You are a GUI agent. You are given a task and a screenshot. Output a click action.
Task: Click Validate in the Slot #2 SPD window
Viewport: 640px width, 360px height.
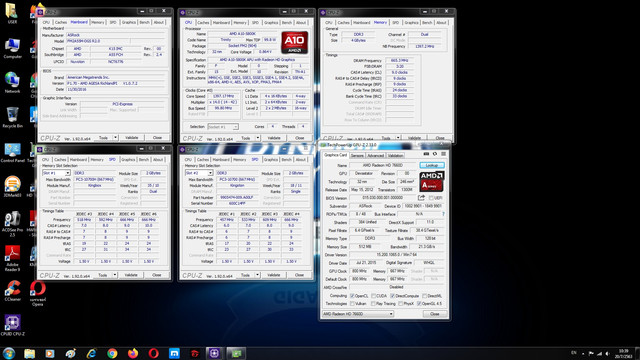click(273, 275)
